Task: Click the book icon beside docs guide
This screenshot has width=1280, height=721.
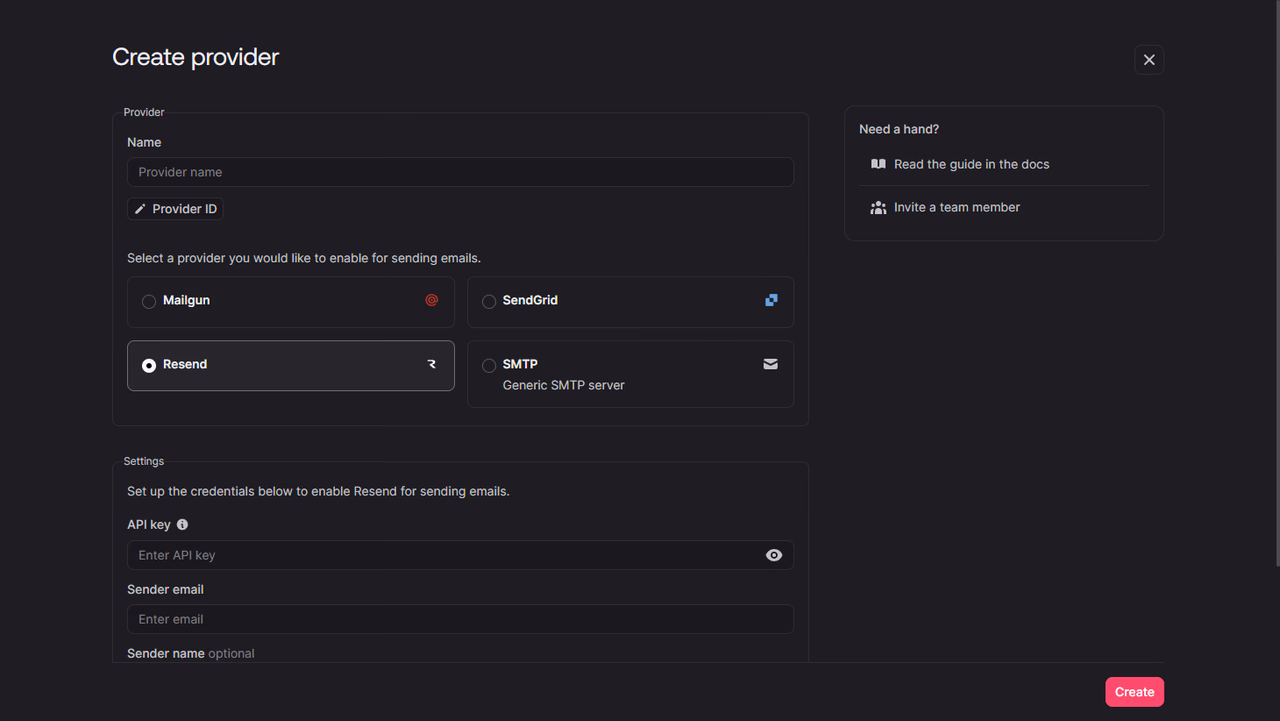Action: click(878, 165)
